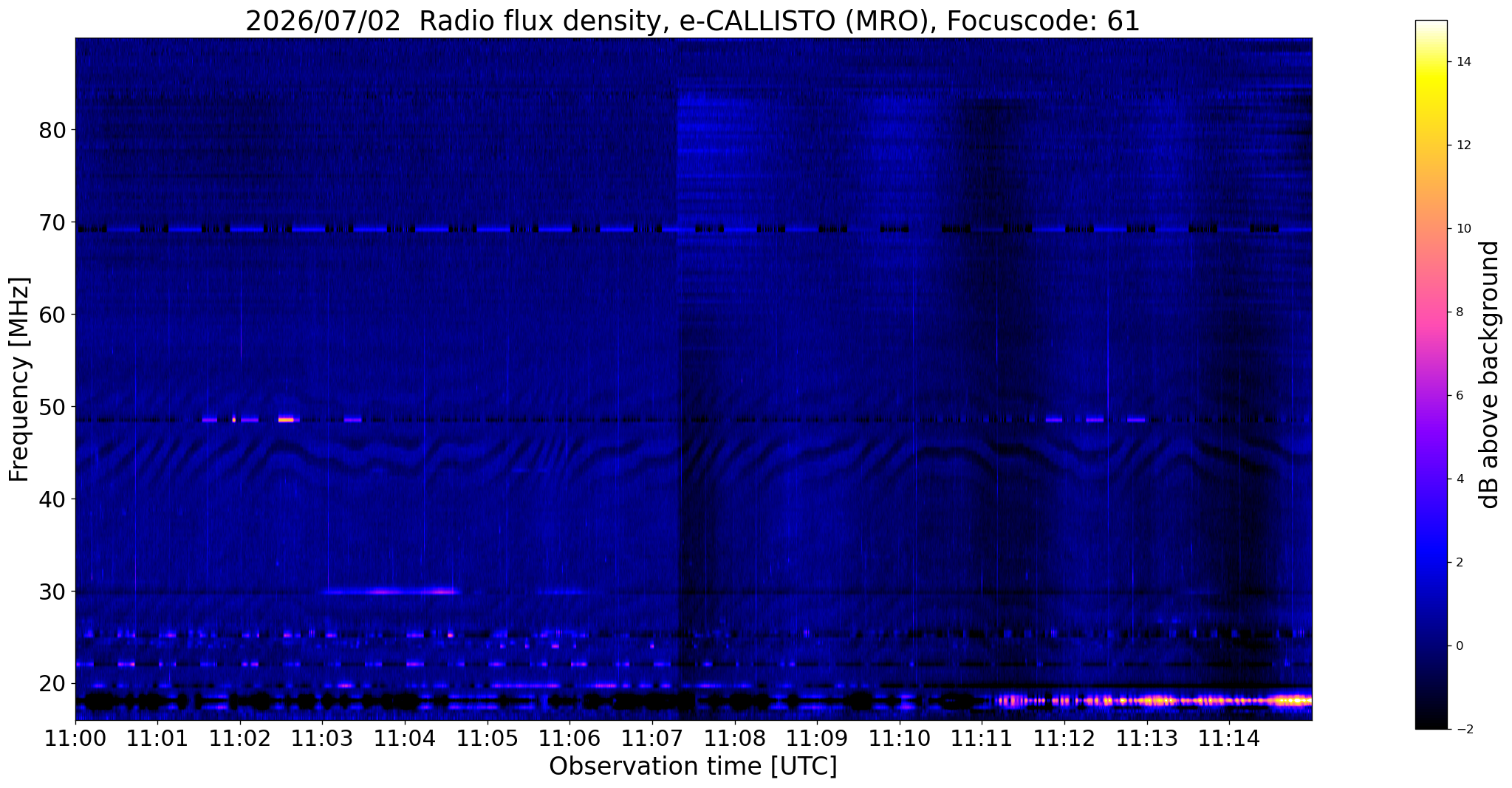
Task: Click the 11:04 time axis label
Action: coord(405,739)
